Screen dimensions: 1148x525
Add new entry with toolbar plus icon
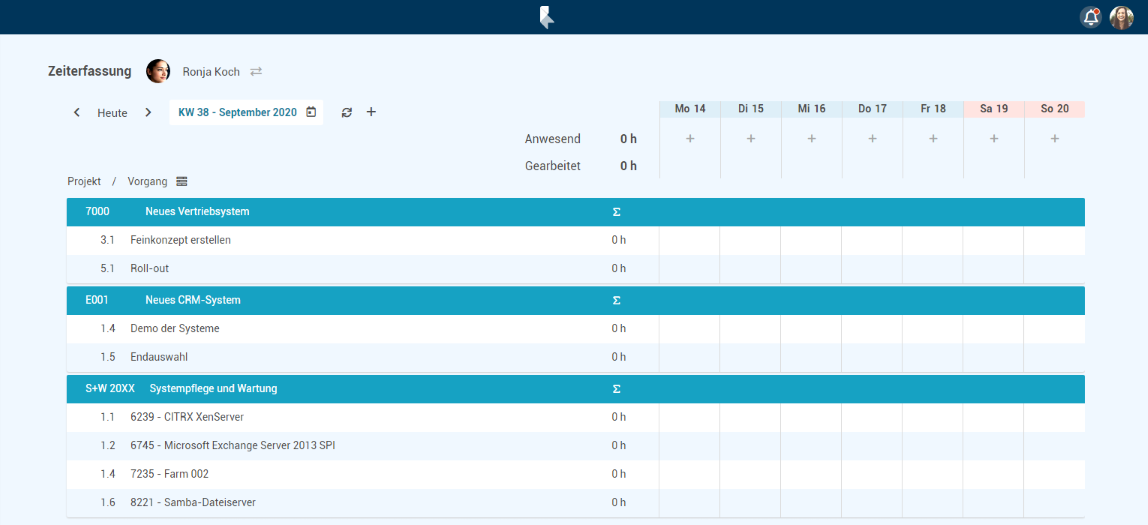tap(371, 112)
